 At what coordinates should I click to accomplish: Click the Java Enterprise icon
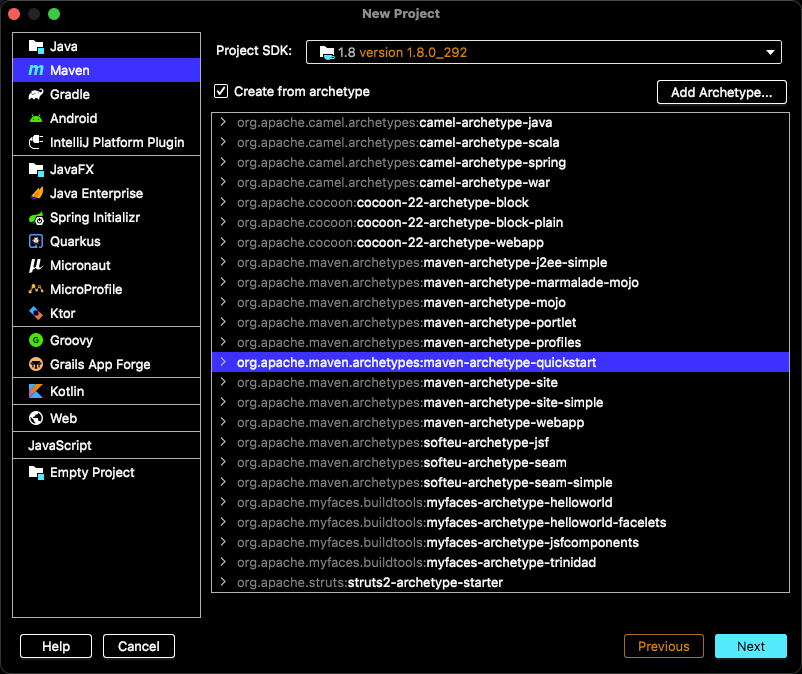36,193
